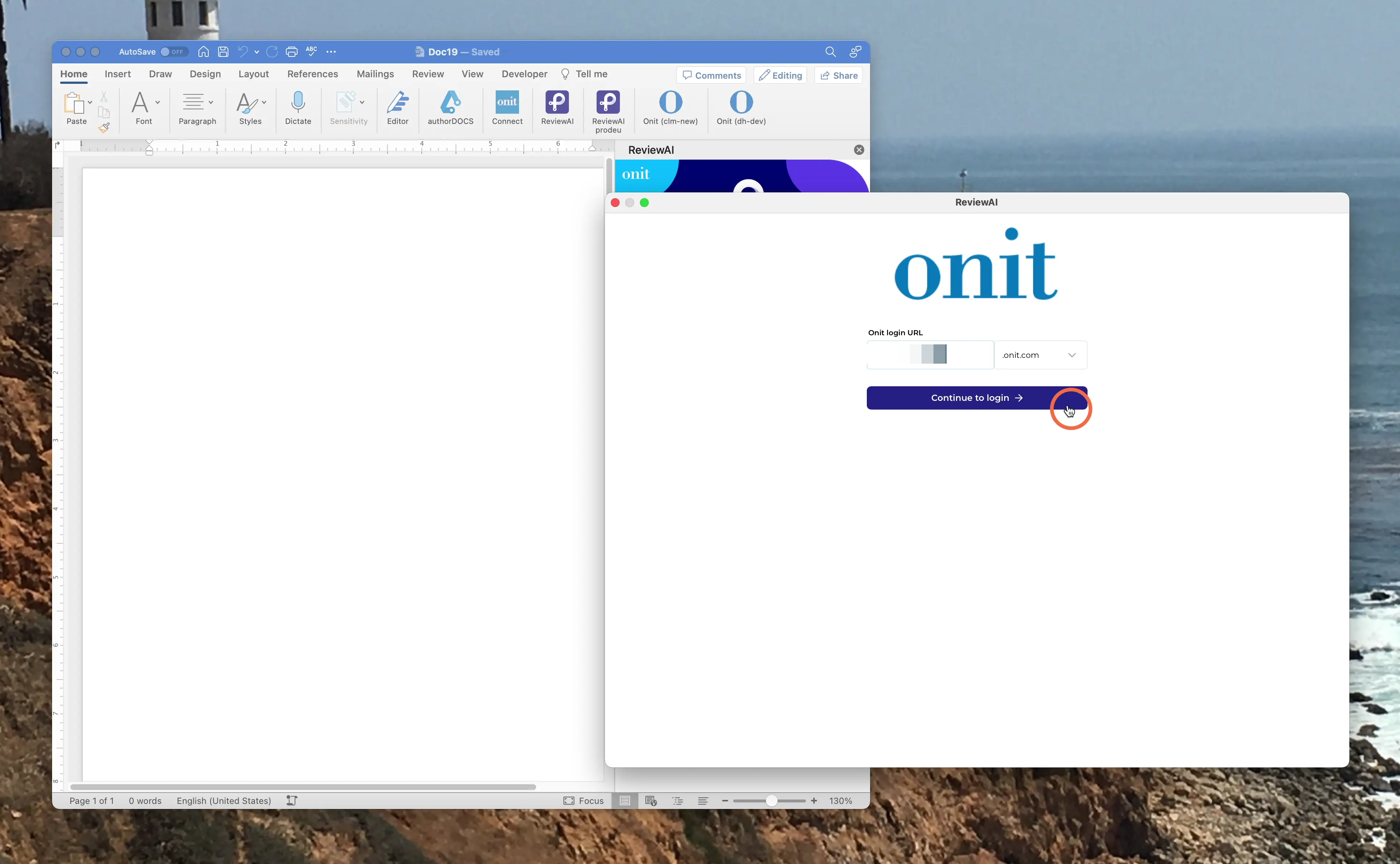This screenshot has height=864, width=1400.
Task: Click the Onit login URL input field
Action: 929,355
